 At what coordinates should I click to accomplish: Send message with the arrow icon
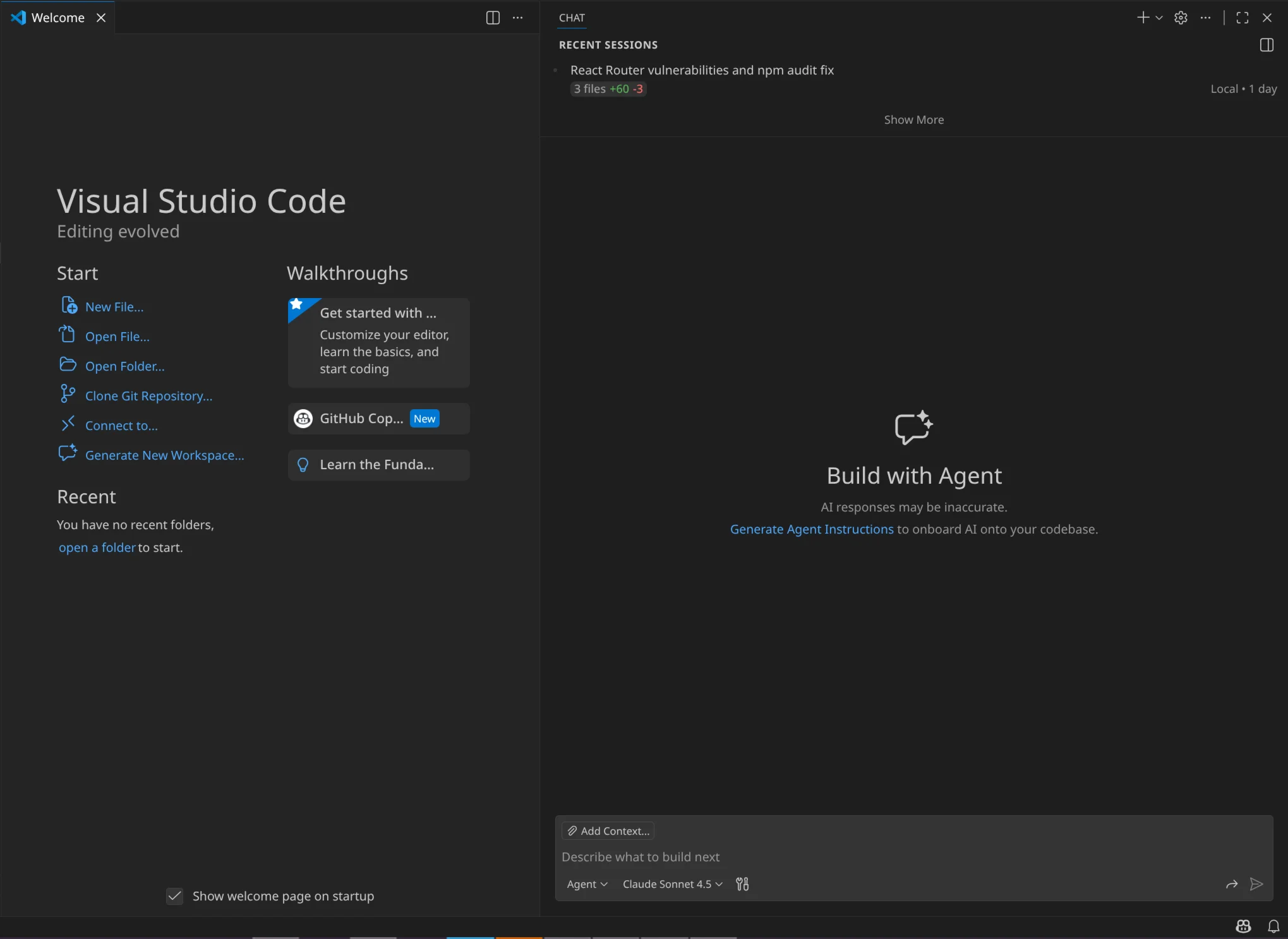tap(1256, 884)
